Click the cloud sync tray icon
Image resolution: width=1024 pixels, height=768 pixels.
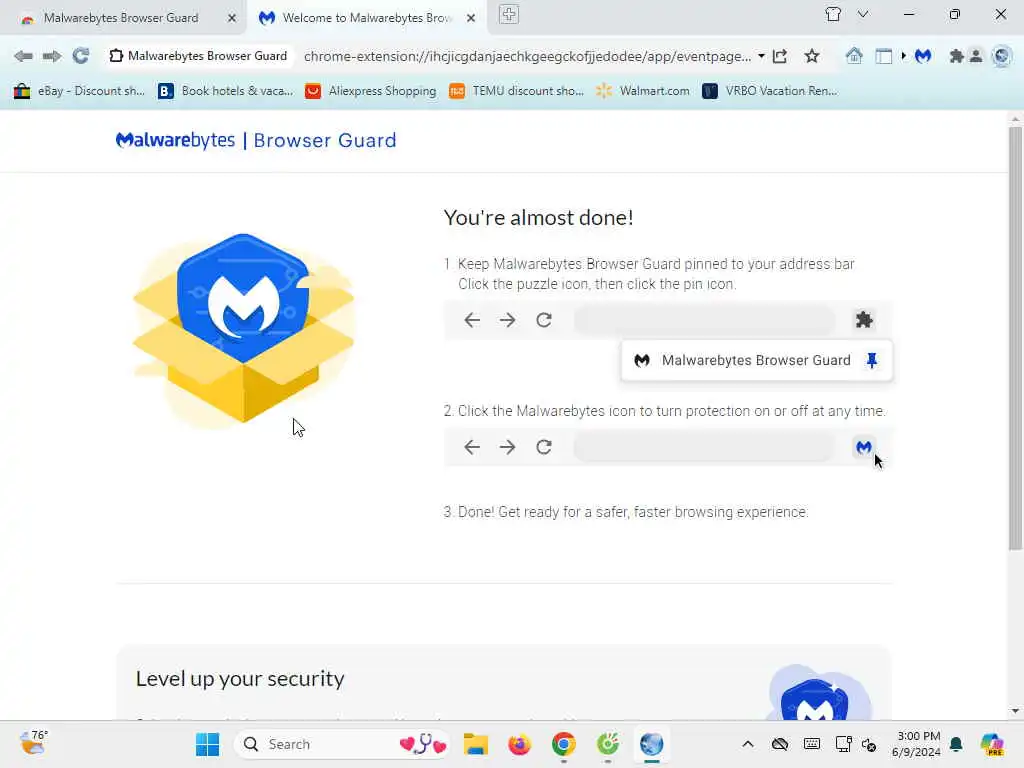coord(780,744)
